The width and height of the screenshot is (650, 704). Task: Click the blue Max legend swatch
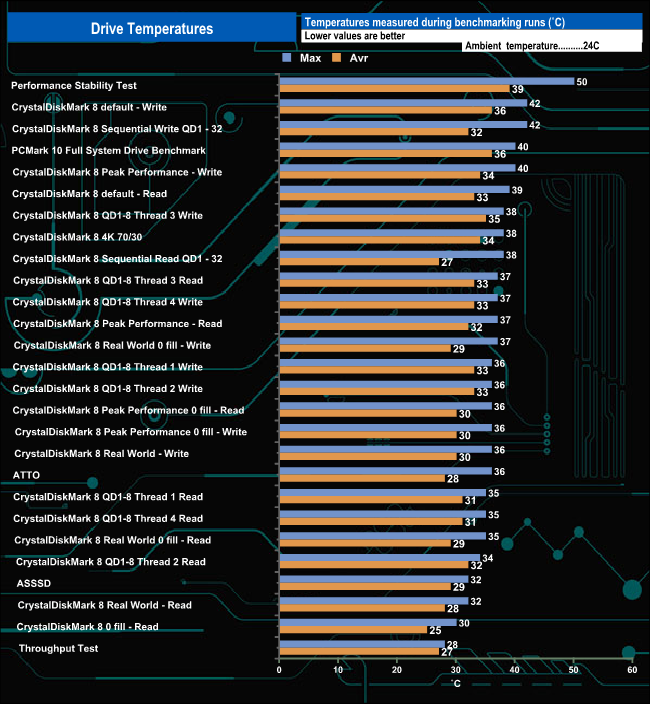287,57
